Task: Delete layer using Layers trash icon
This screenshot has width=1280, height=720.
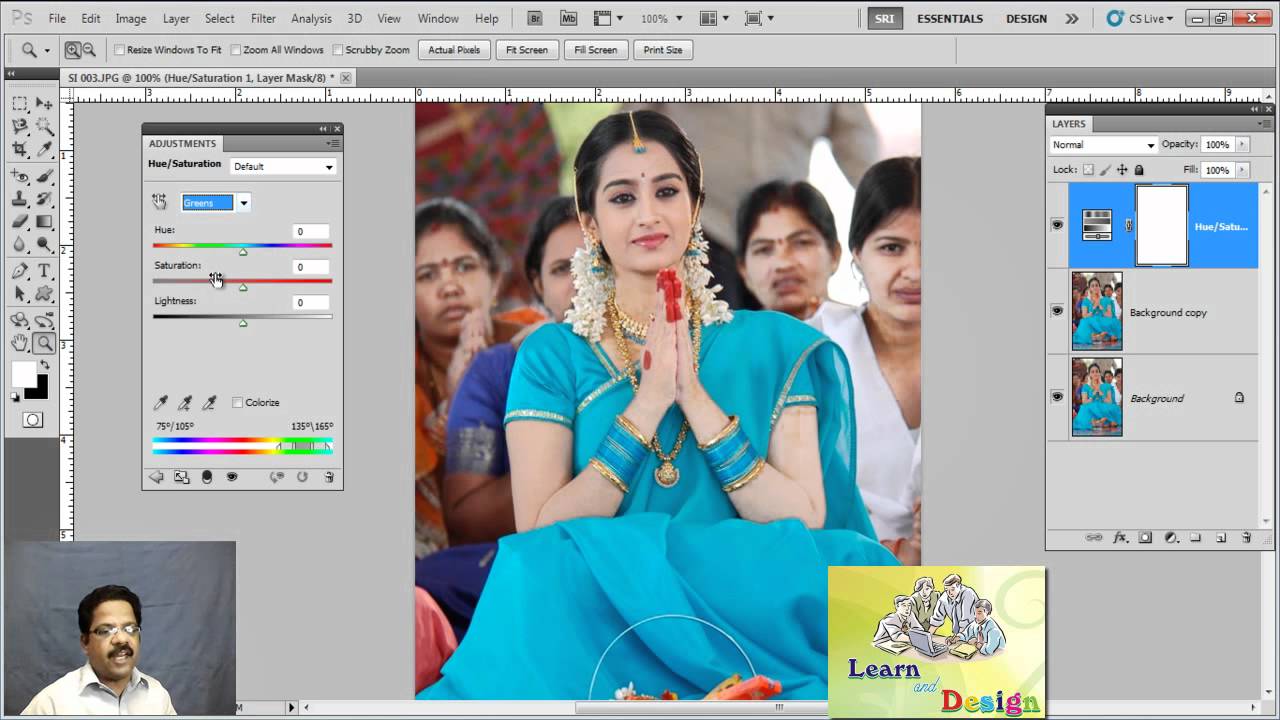Action: pos(1246,538)
